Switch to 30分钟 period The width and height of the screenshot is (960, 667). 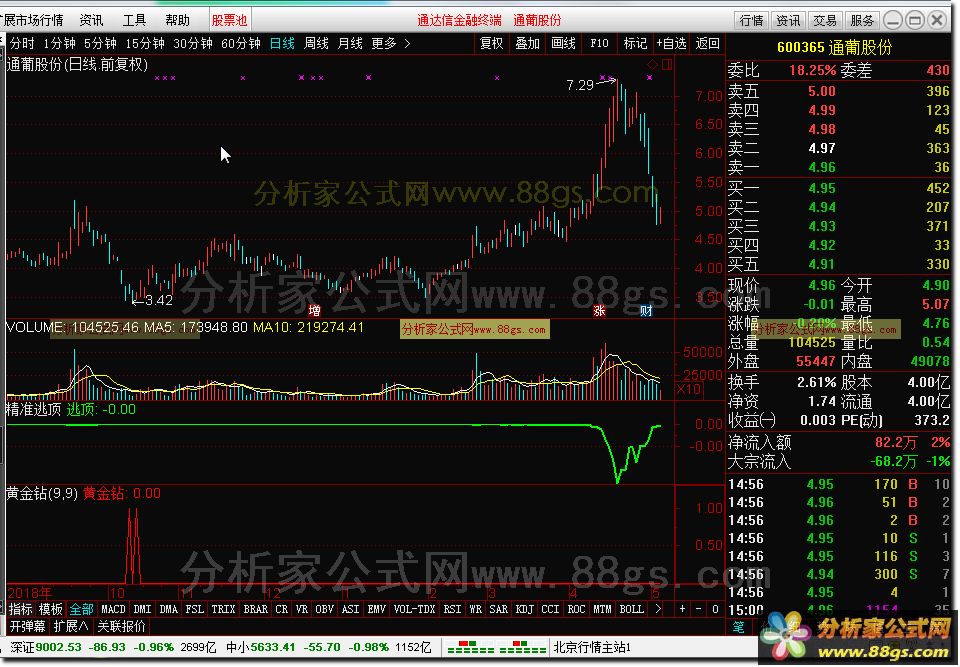tap(193, 43)
